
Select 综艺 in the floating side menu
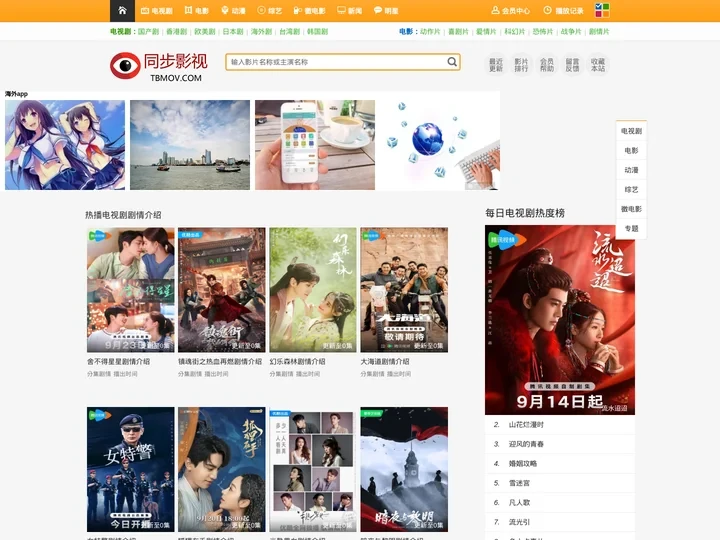631,190
